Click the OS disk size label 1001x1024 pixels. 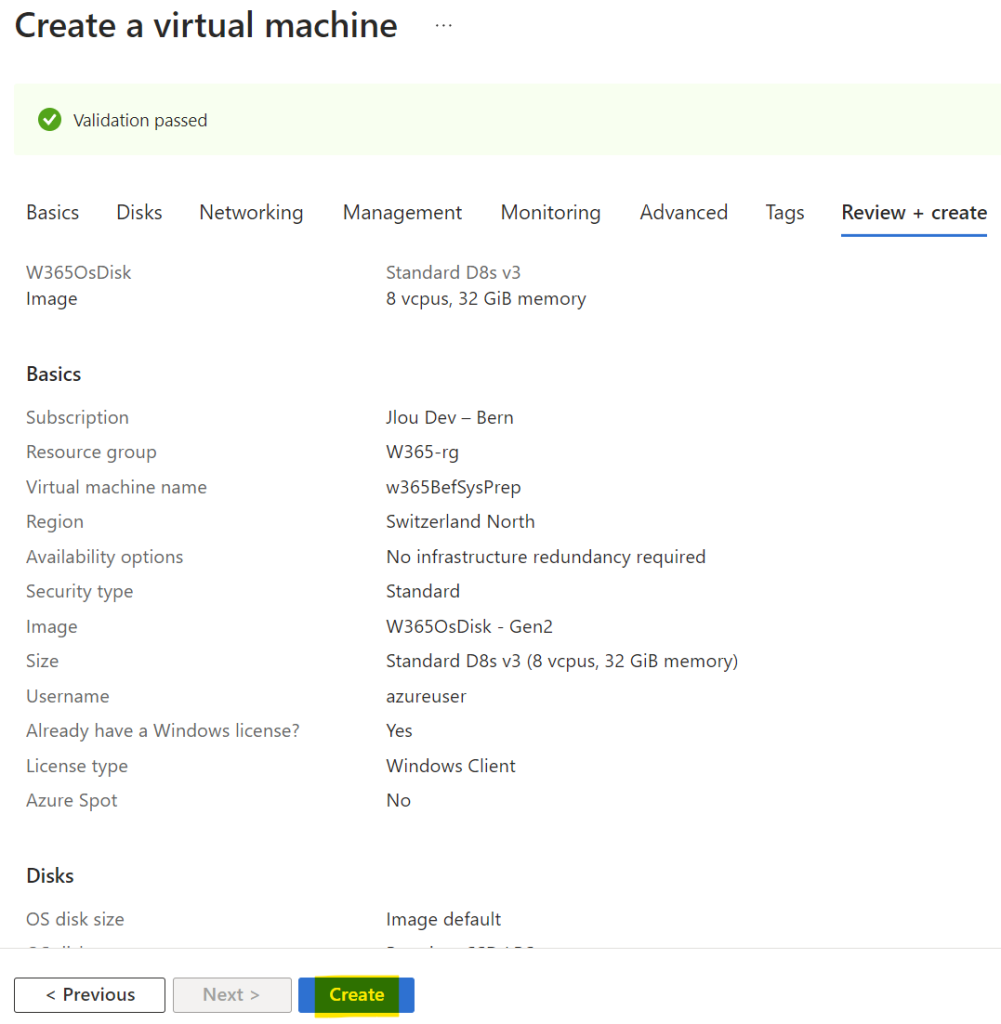[x=75, y=920]
